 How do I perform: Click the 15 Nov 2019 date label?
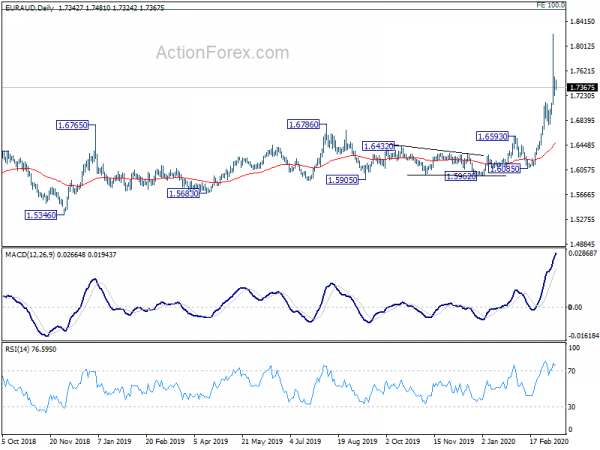tap(453, 442)
